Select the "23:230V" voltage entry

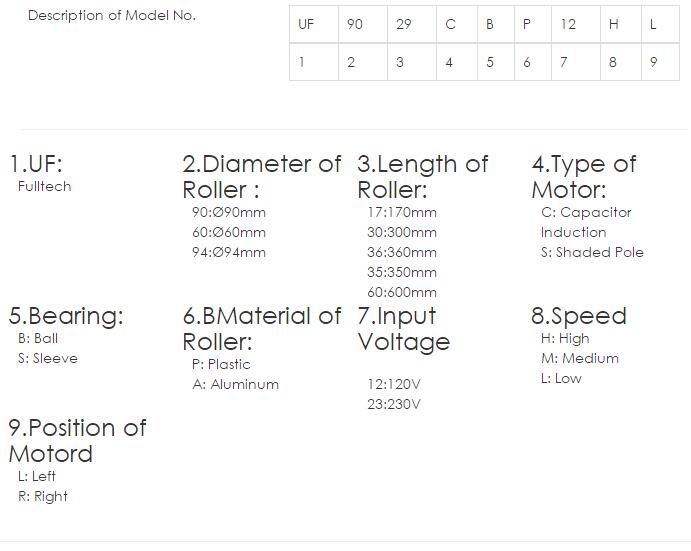pos(394,404)
